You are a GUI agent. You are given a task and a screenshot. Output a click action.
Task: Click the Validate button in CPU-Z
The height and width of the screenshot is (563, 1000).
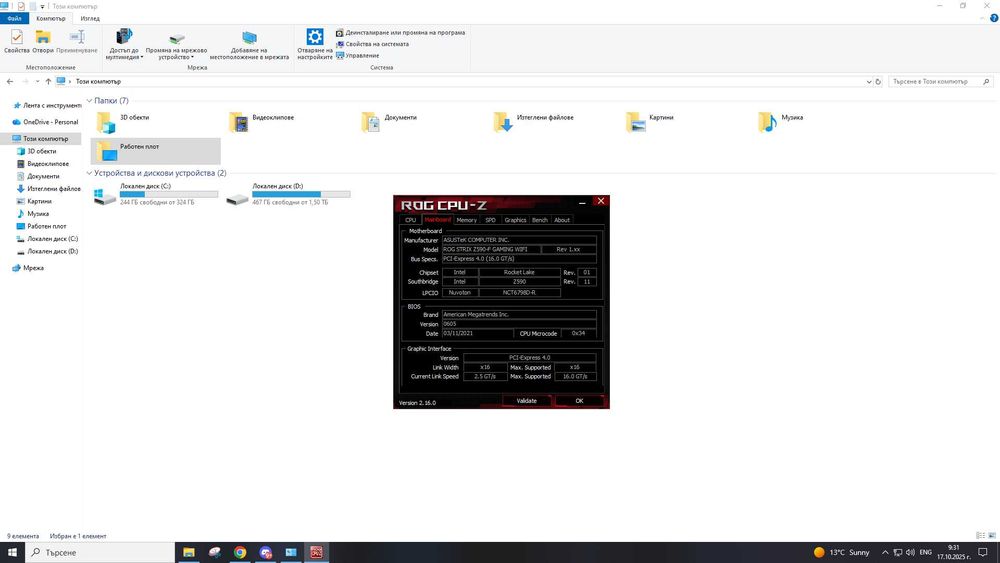coord(526,401)
